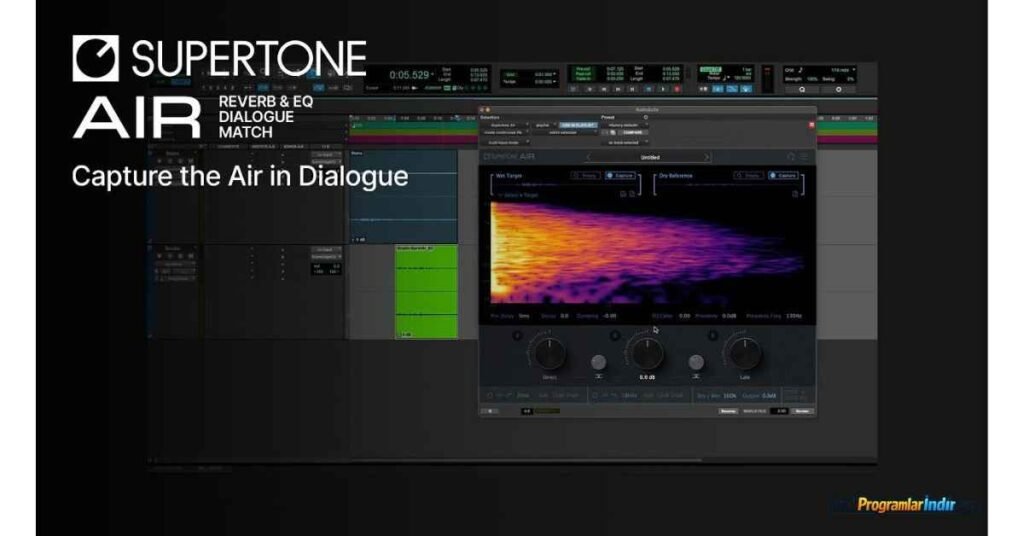Delete Dry Reference with trash icon
Screen dimensions: 1024x536
click(795, 194)
